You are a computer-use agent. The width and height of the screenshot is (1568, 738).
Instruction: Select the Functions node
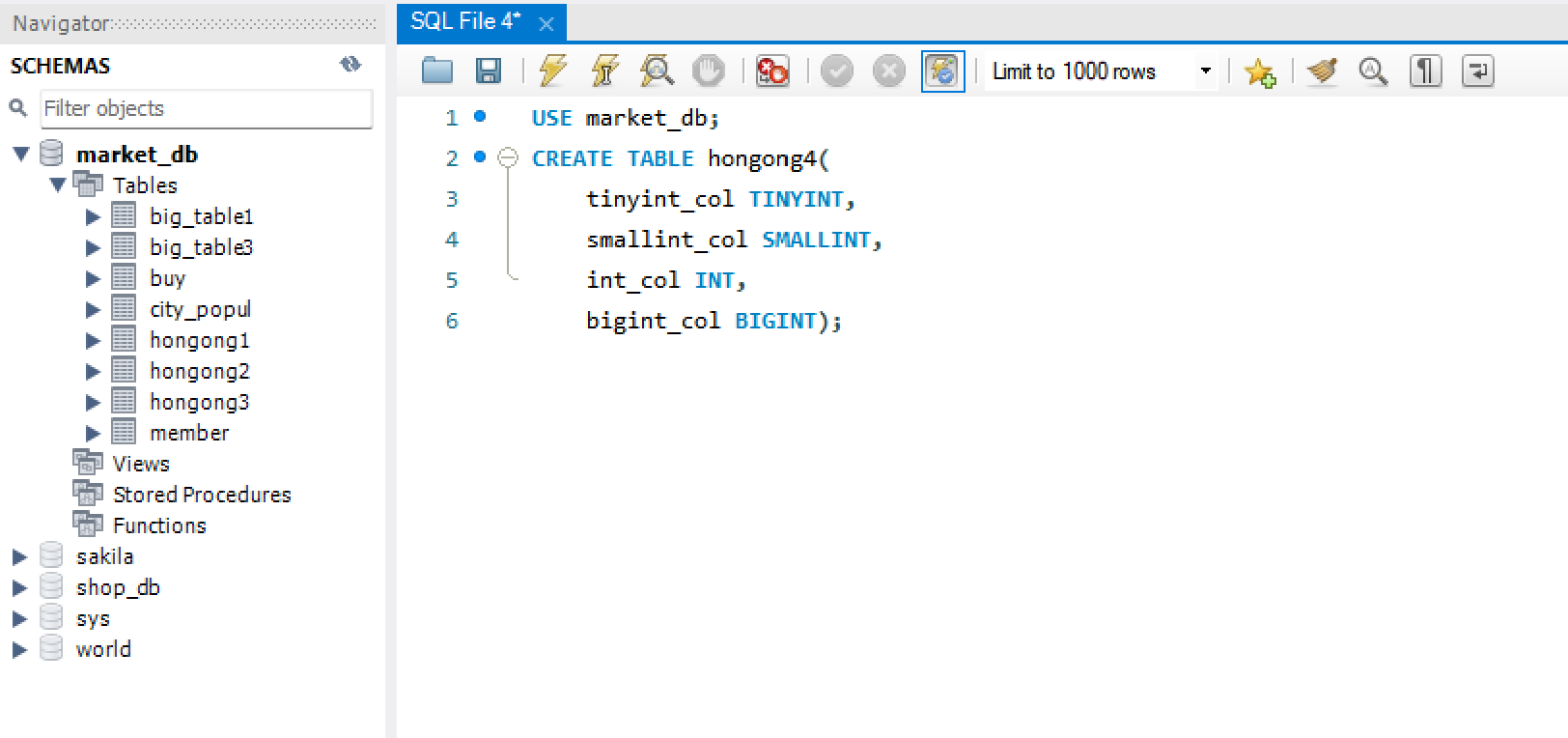[x=159, y=525]
